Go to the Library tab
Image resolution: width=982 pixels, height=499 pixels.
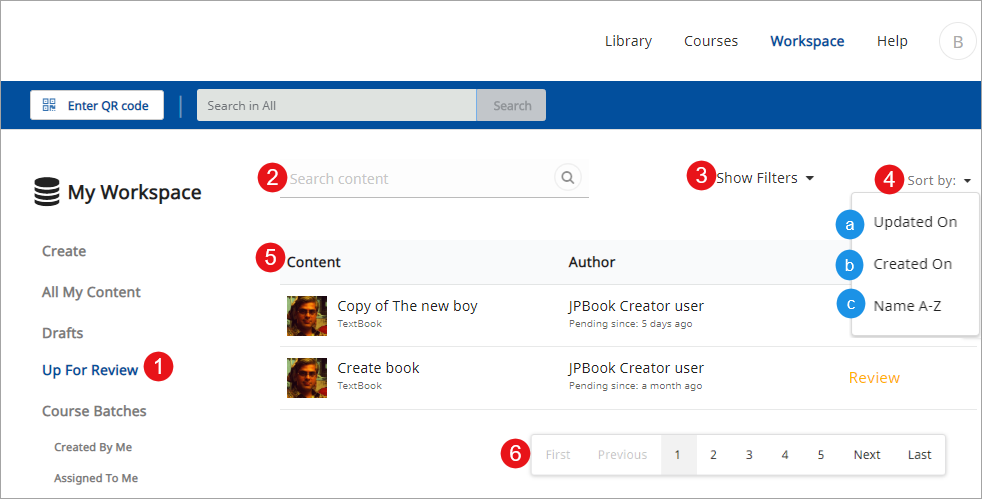point(628,41)
